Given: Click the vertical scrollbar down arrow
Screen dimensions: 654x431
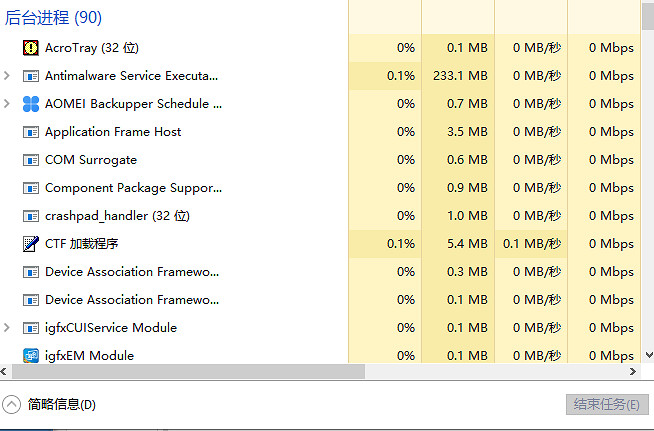Looking at the screenshot, I should pyautogui.click(x=647, y=356).
